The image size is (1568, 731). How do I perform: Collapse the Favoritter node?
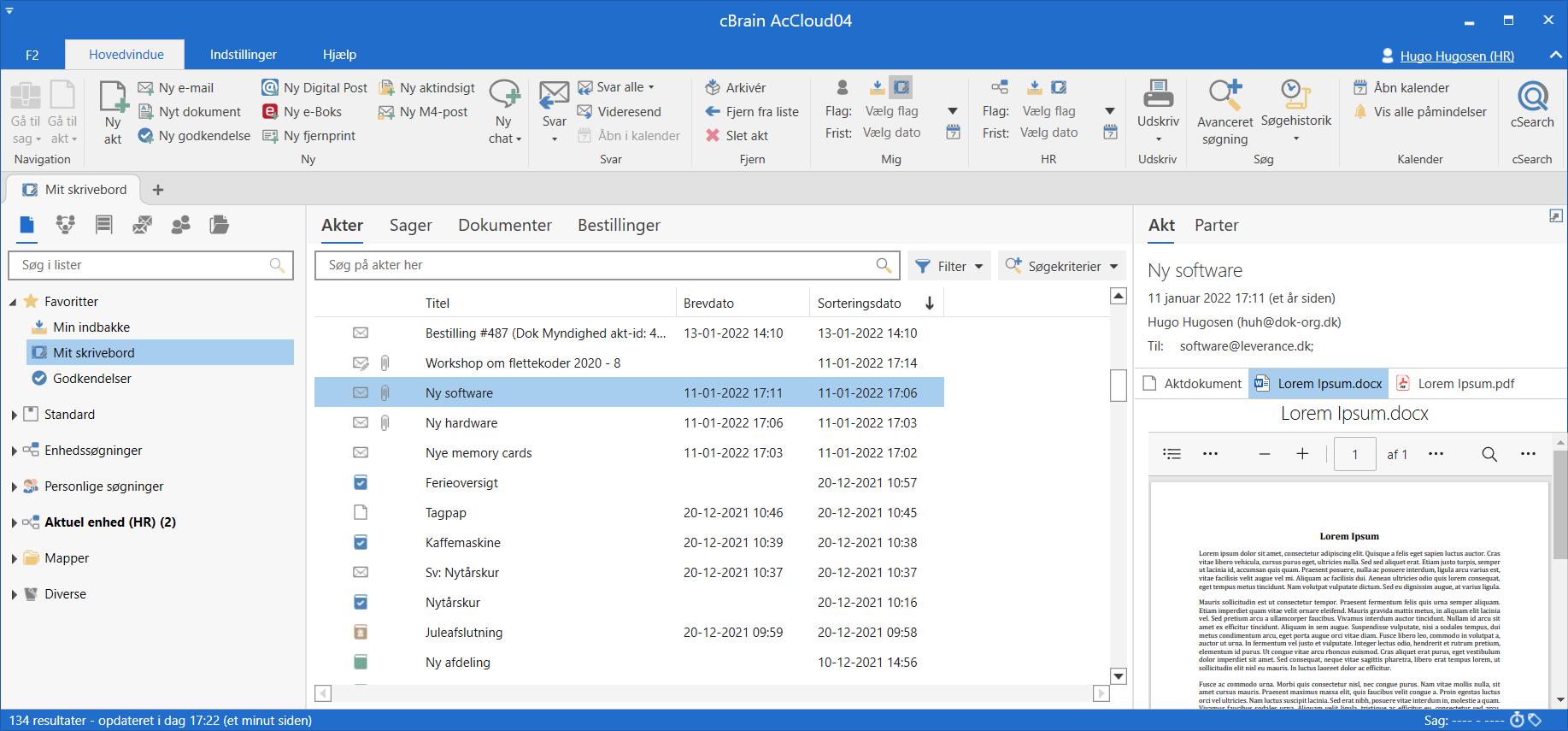point(14,302)
